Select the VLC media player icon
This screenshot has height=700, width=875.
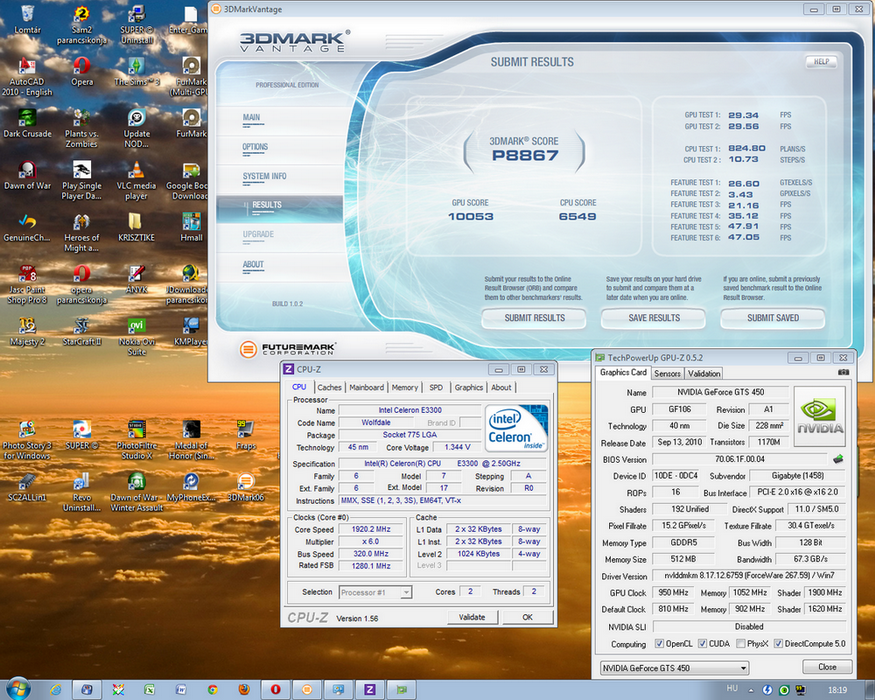pyautogui.click(x=136, y=180)
